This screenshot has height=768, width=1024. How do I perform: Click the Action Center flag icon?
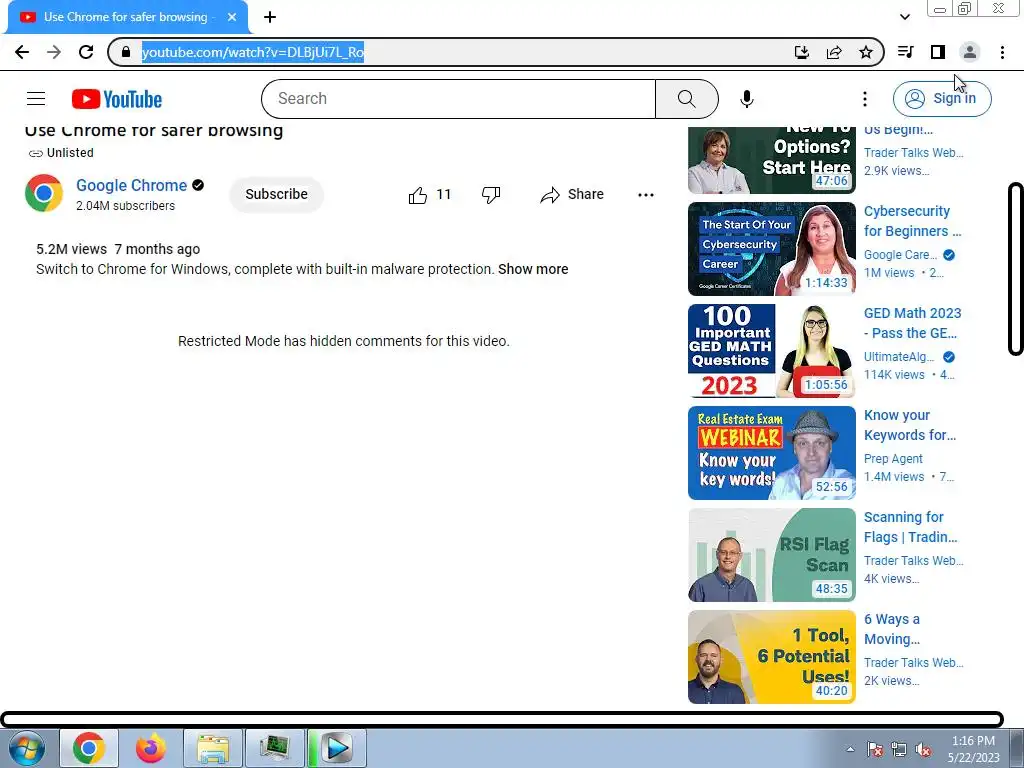click(874, 749)
